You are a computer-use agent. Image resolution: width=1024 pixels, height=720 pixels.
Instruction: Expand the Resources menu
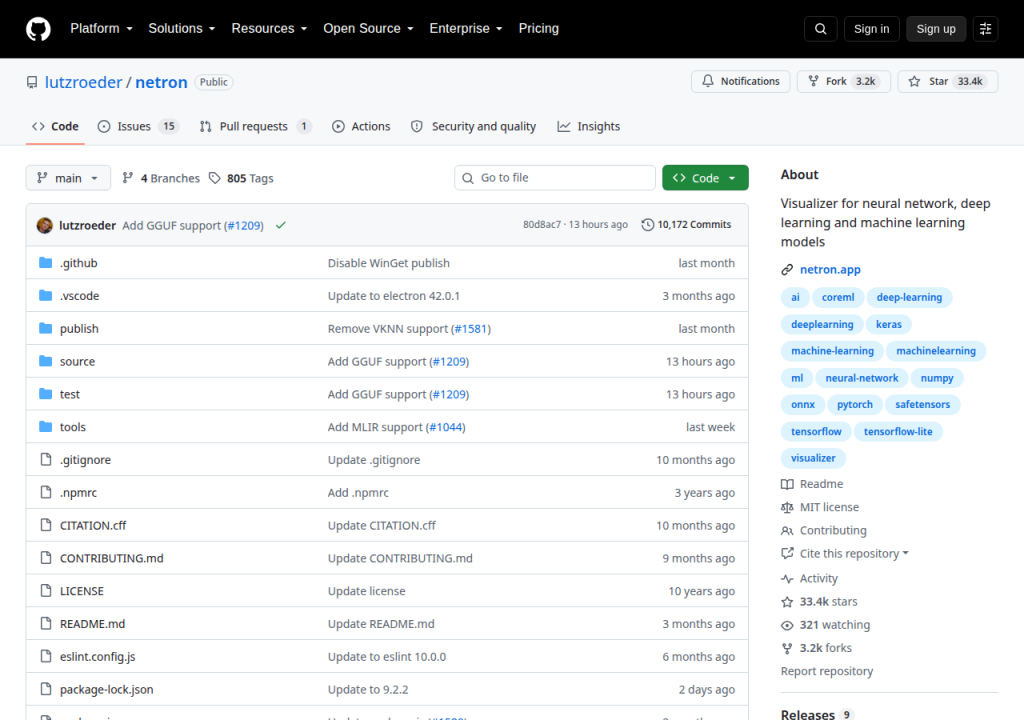point(269,29)
